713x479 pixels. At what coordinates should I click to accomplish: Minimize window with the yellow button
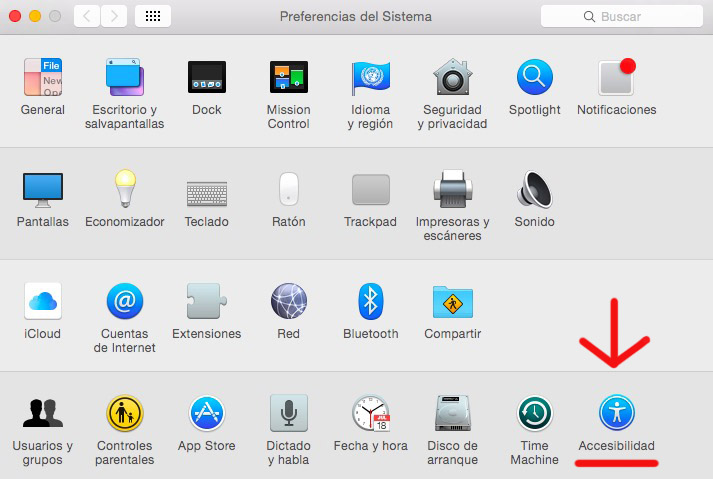point(35,16)
